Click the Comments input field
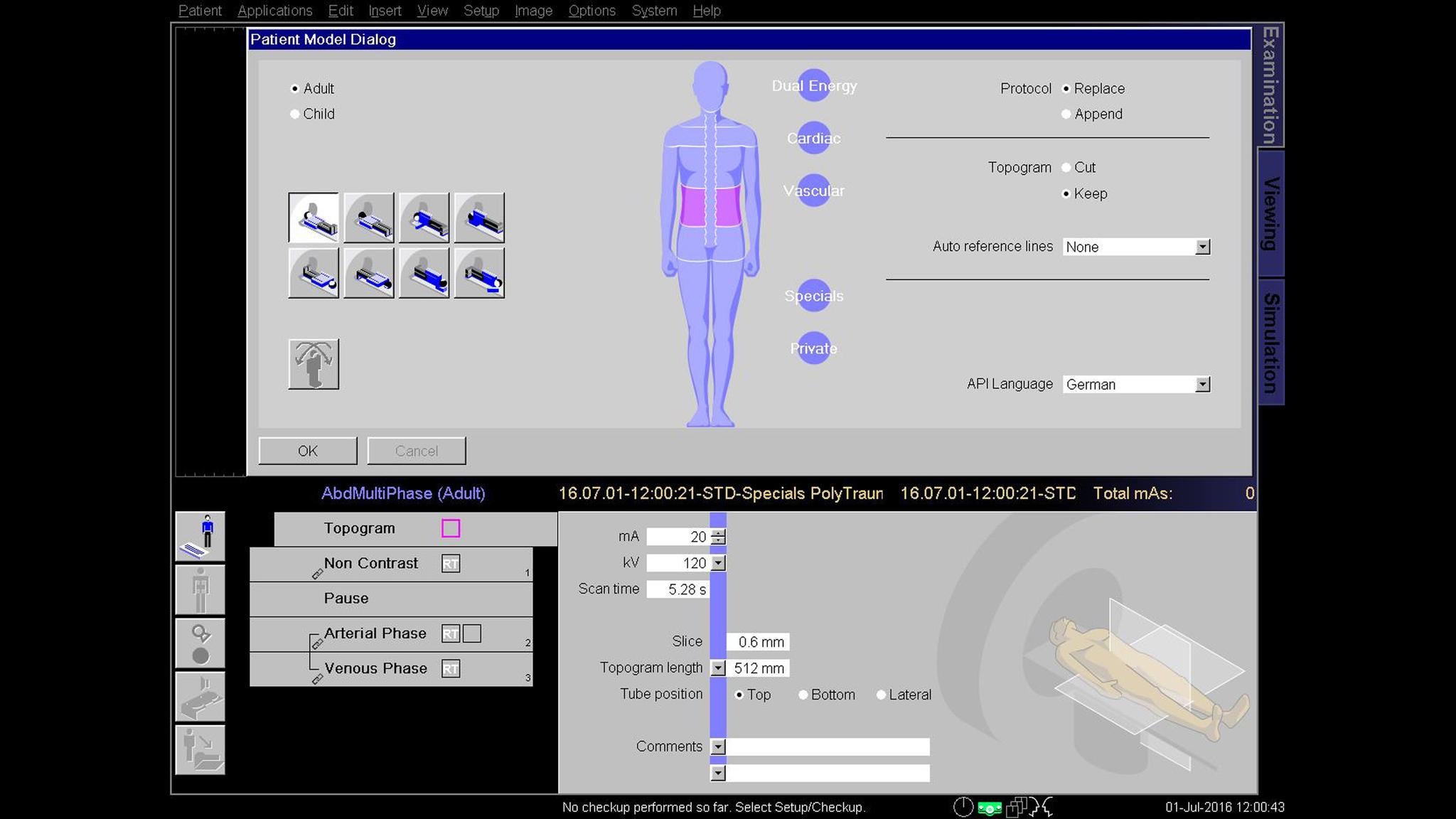This screenshot has width=1456, height=819. click(x=830, y=746)
